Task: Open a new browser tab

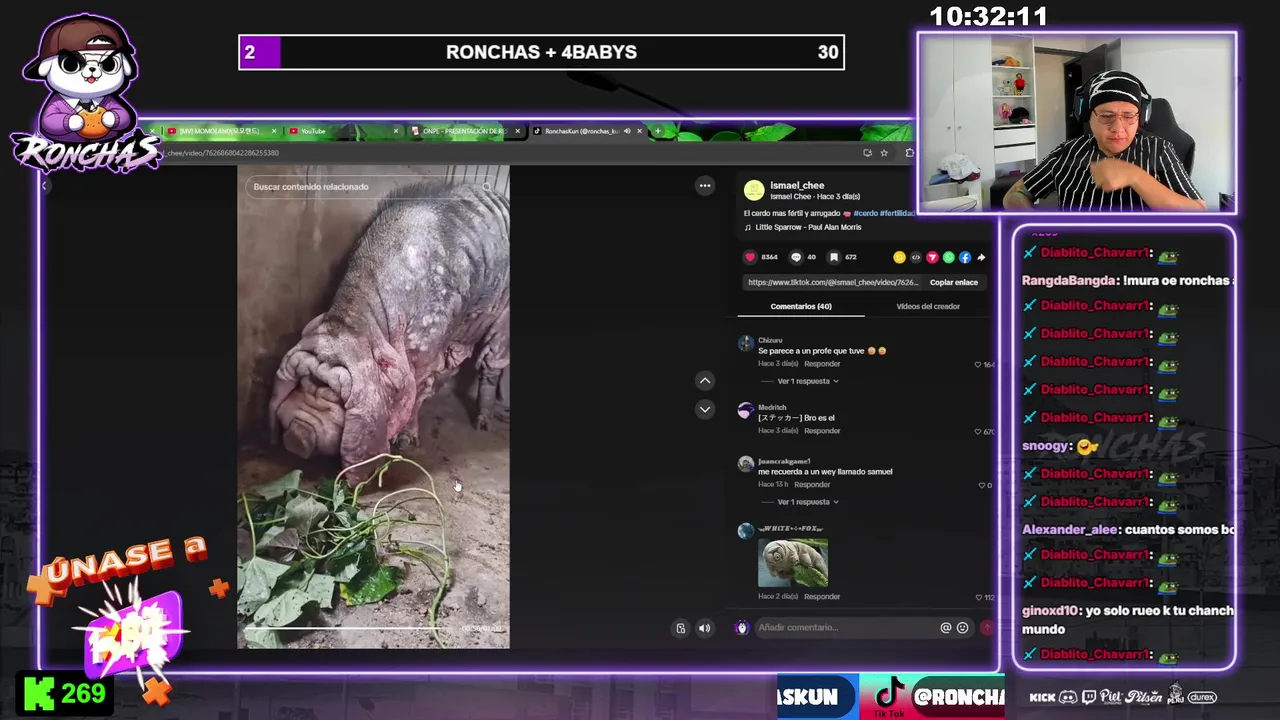Action: coord(657,131)
